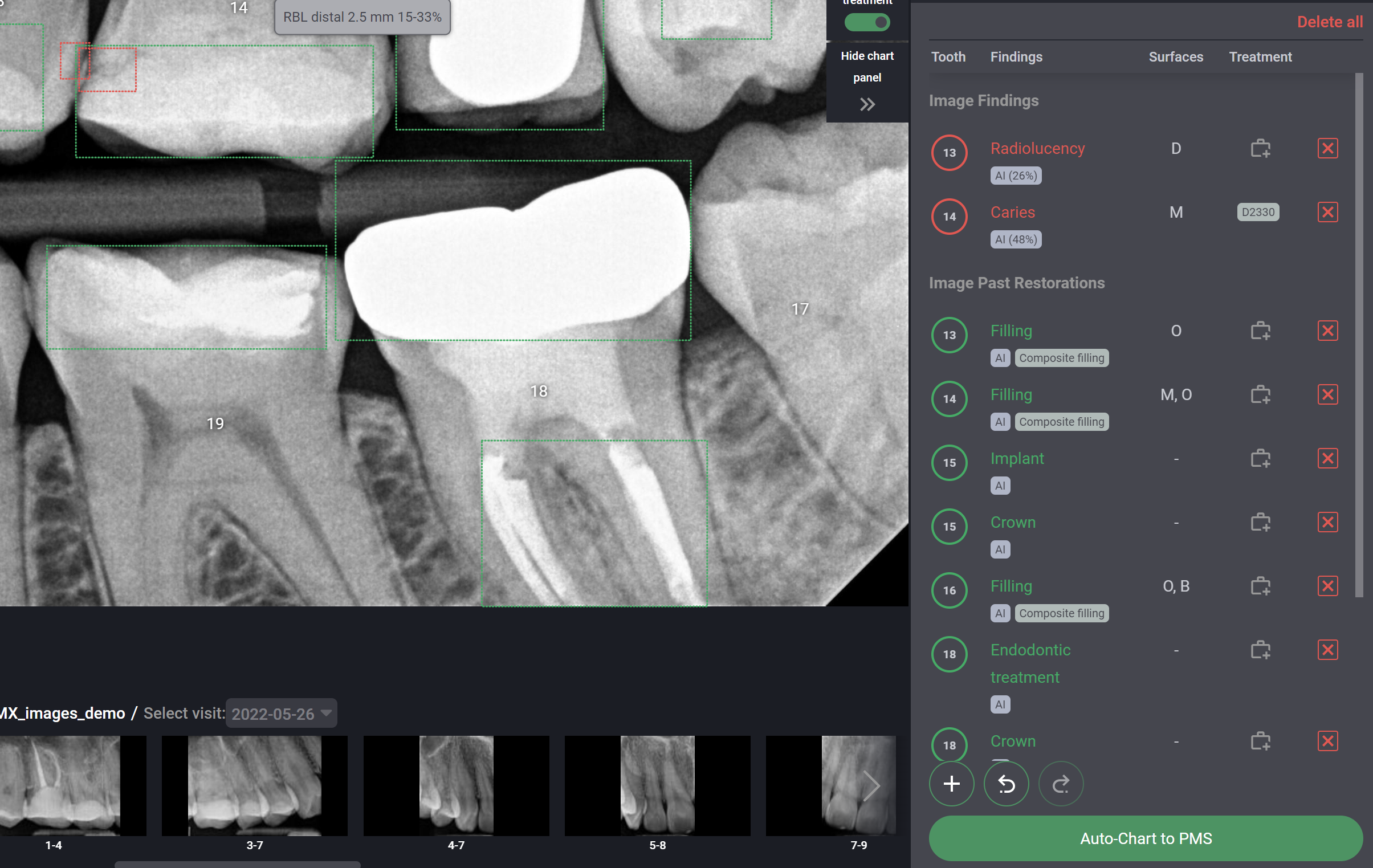Viewport: 1373px width, 868px height.
Task: Undo the last charting change
Action: (1006, 784)
